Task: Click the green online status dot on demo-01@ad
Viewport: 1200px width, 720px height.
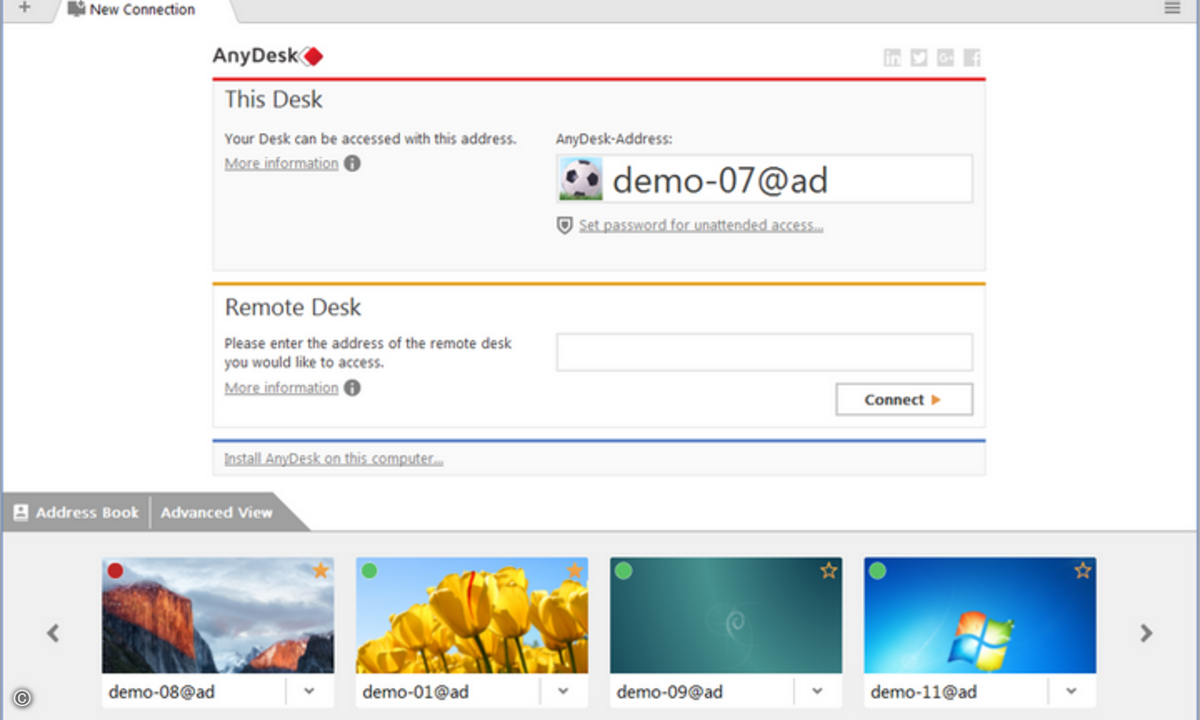Action: (x=369, y=571)
